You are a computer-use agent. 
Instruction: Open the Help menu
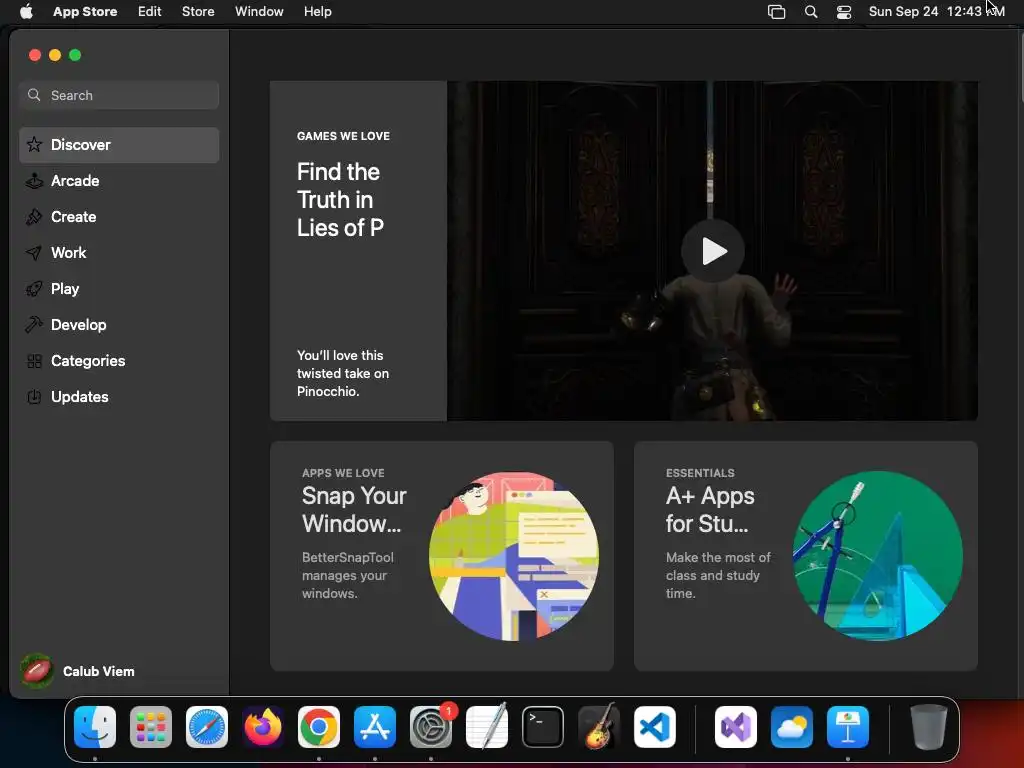[x=317, y=11]
